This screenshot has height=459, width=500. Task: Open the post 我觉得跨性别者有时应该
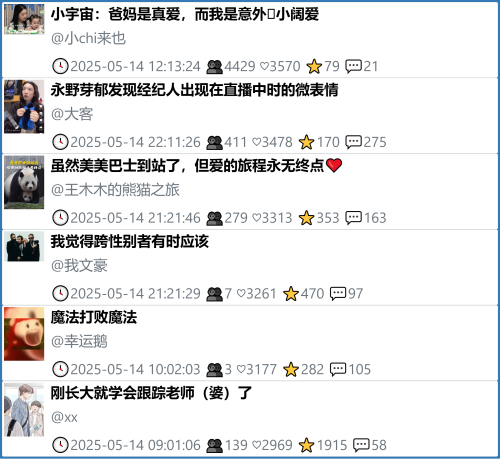pos(130,241)
